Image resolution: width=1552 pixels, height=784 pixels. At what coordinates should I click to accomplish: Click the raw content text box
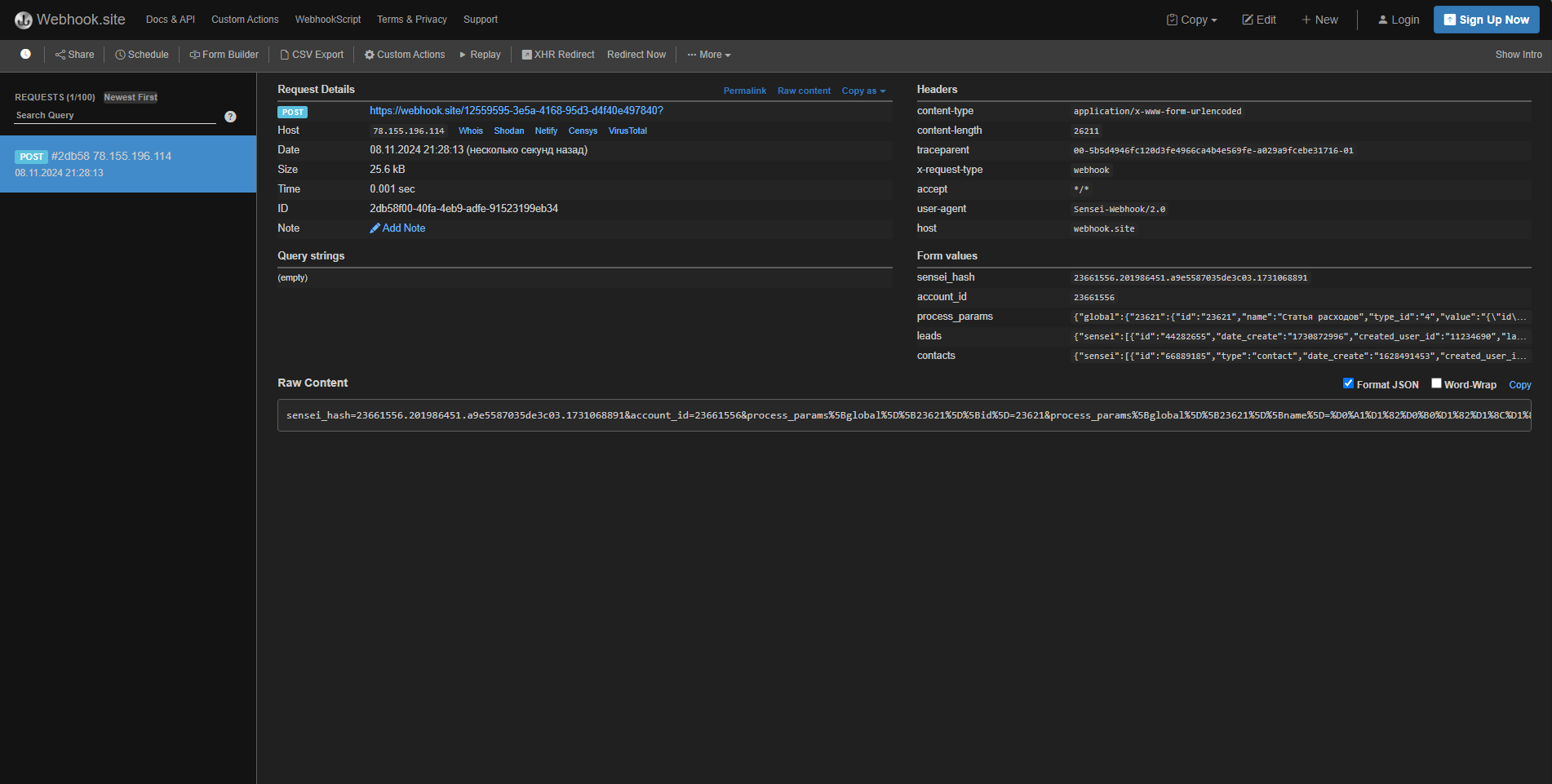(x=904, y=415)
